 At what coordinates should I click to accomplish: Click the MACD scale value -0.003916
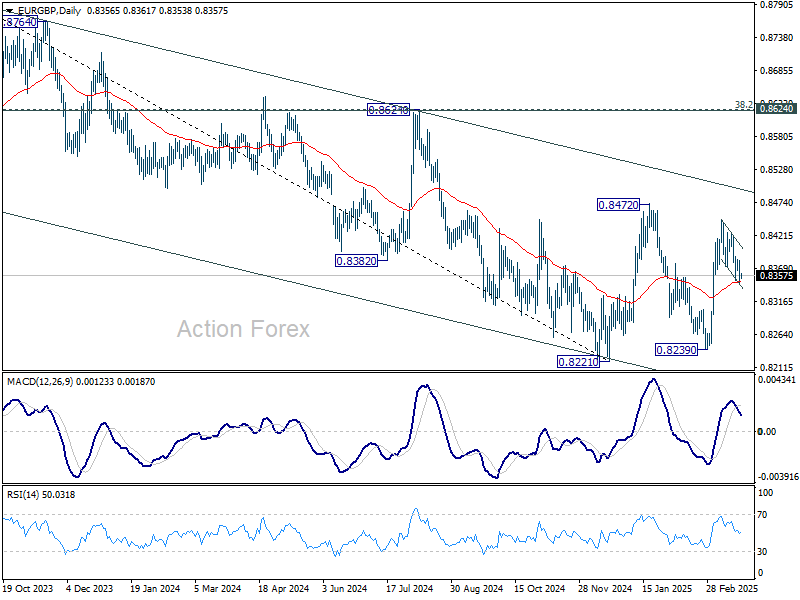(x=778, y=477)
